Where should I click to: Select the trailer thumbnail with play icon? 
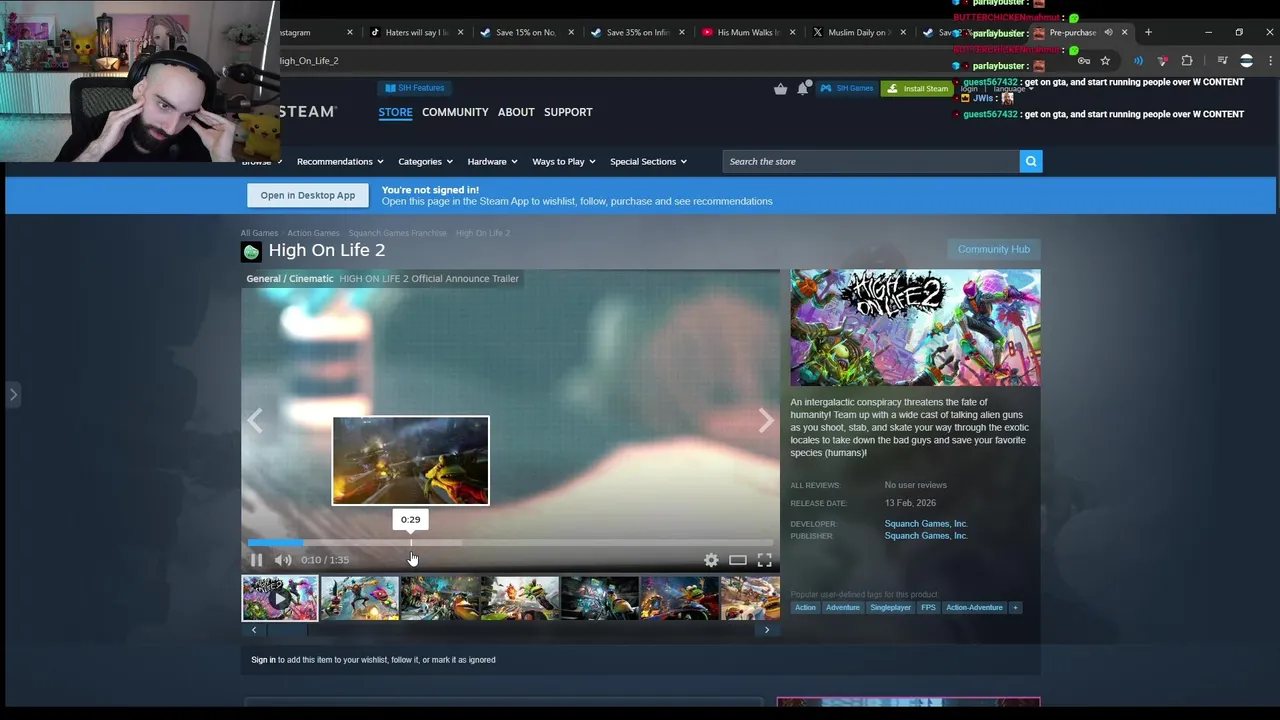click(280, 598)
